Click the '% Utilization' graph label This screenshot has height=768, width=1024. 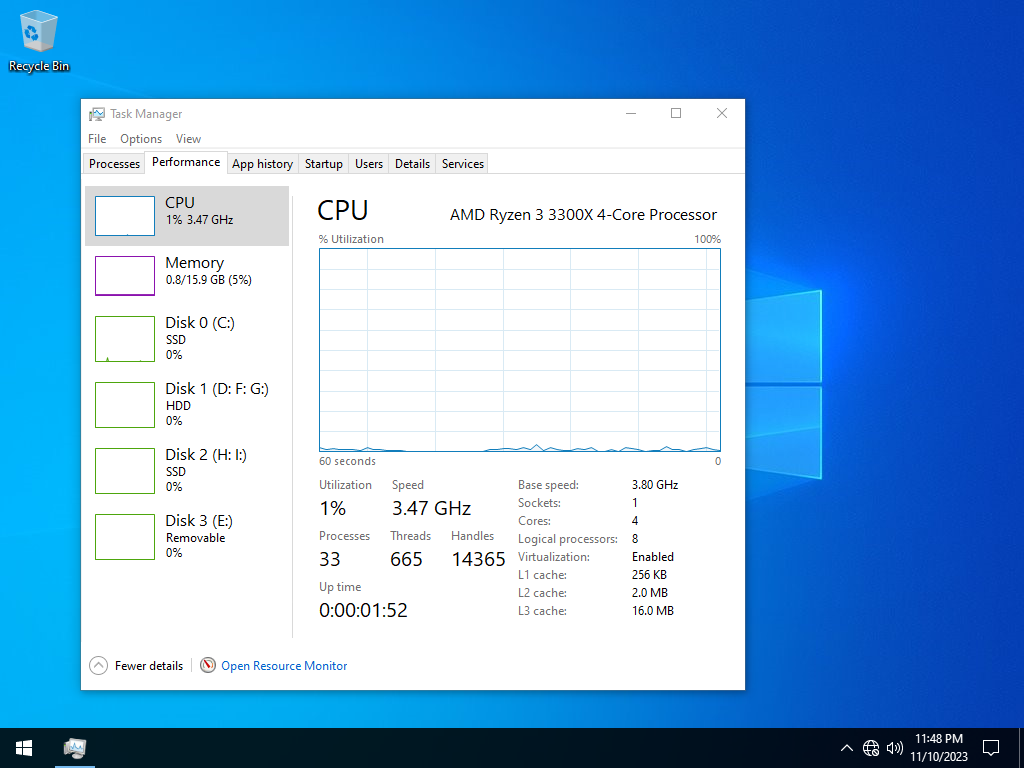[351, 239]
